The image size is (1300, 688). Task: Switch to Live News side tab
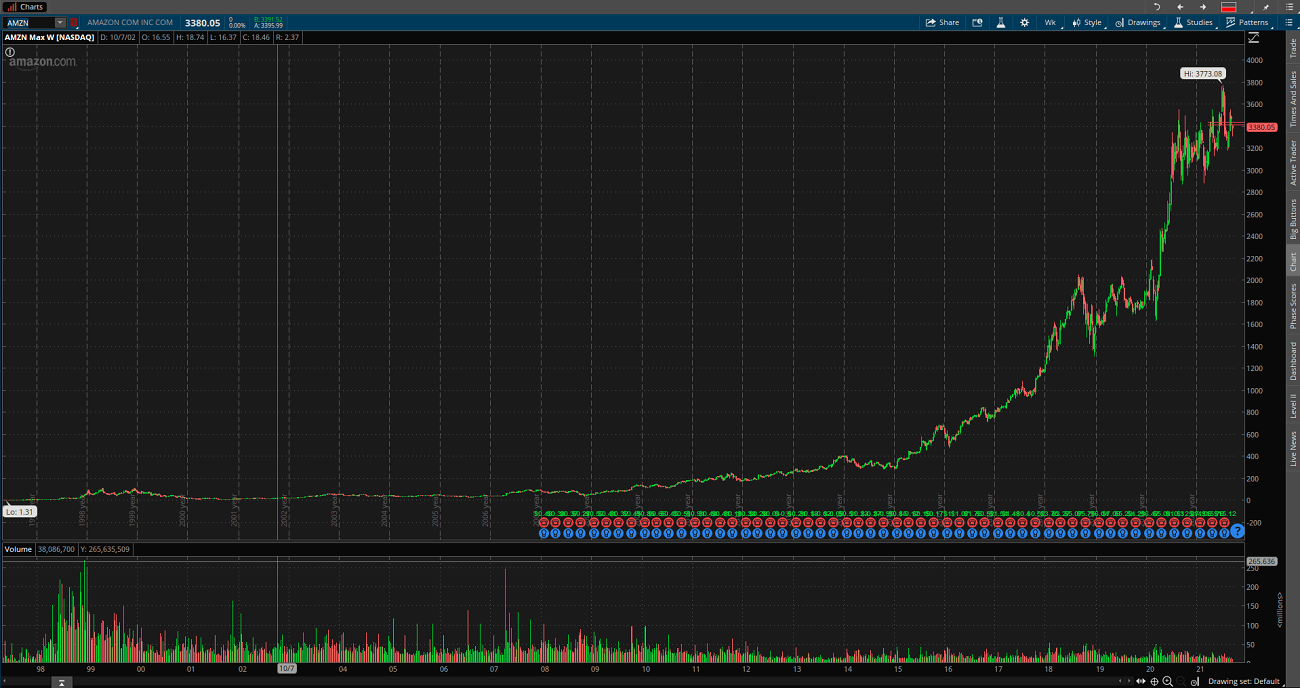[x=1292, y=448]
